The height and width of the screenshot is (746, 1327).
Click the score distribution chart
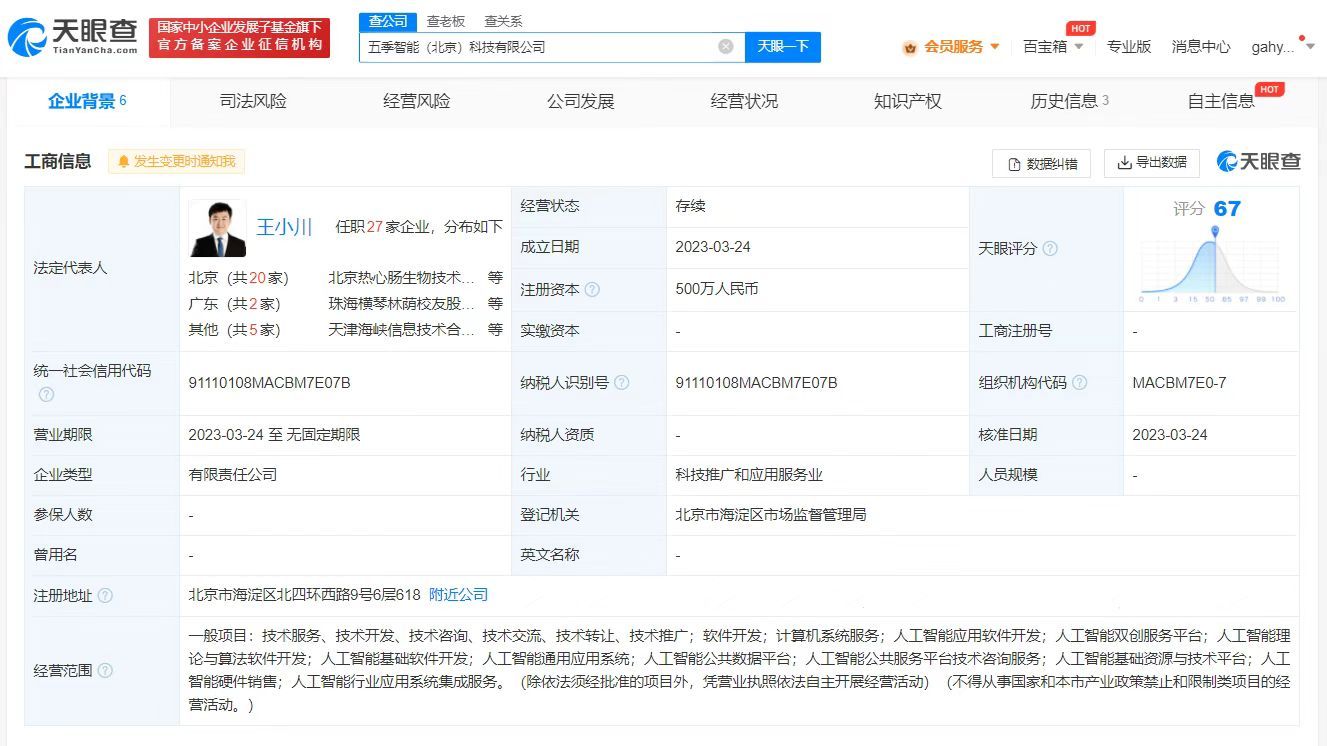[1212, 264]
